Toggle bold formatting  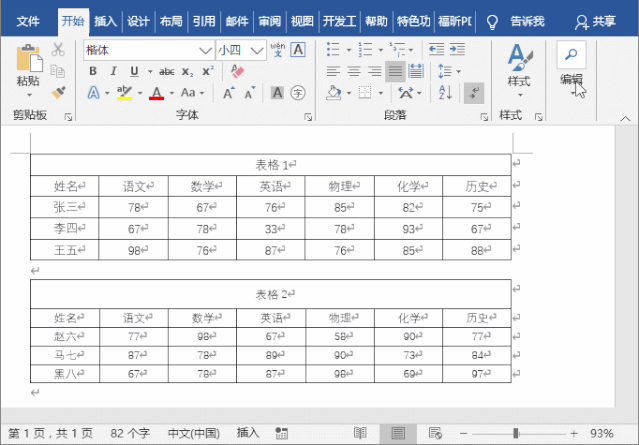pyautogui.click(x=93, y=71)
